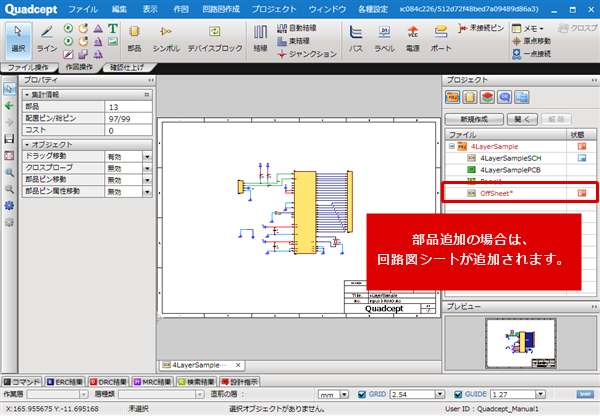600x416 pixels.
Task: Collapse the 集計情報 section
Action: tap(27, 95)
